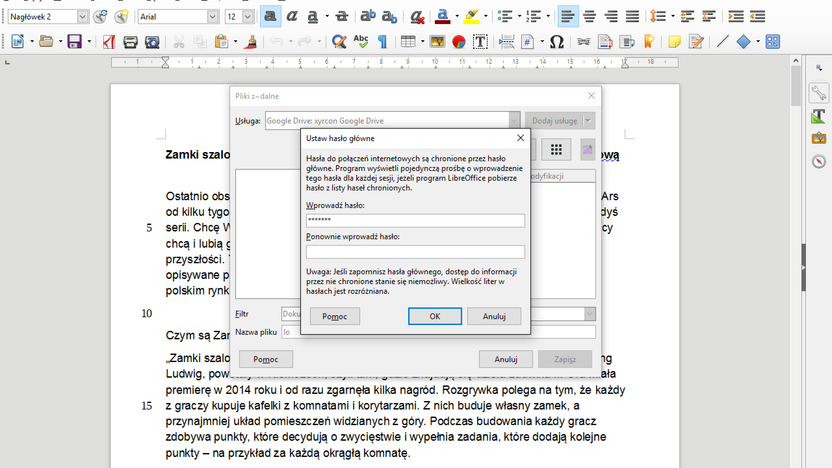This screenshot has height=468, width=832.
Task: Toggle track changes recording
Action: click(x=696, y=41)
